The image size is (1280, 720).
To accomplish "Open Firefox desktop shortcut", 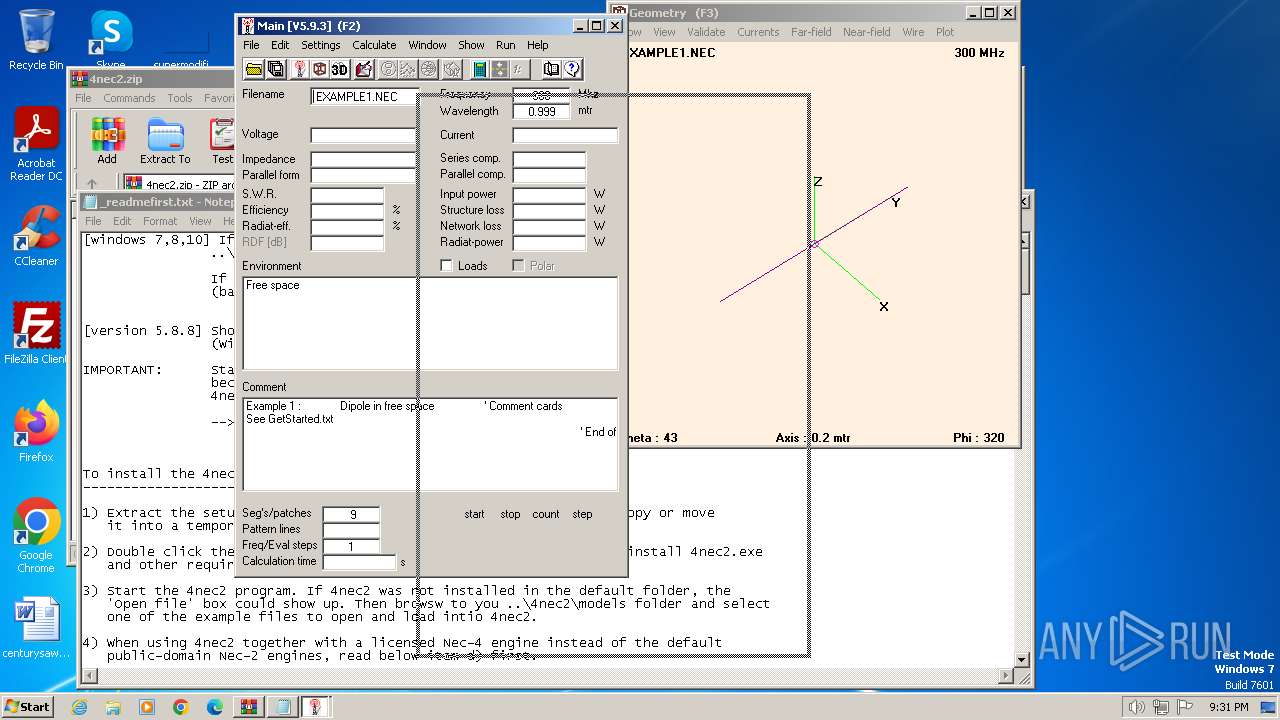I will (x=36, y=431).
